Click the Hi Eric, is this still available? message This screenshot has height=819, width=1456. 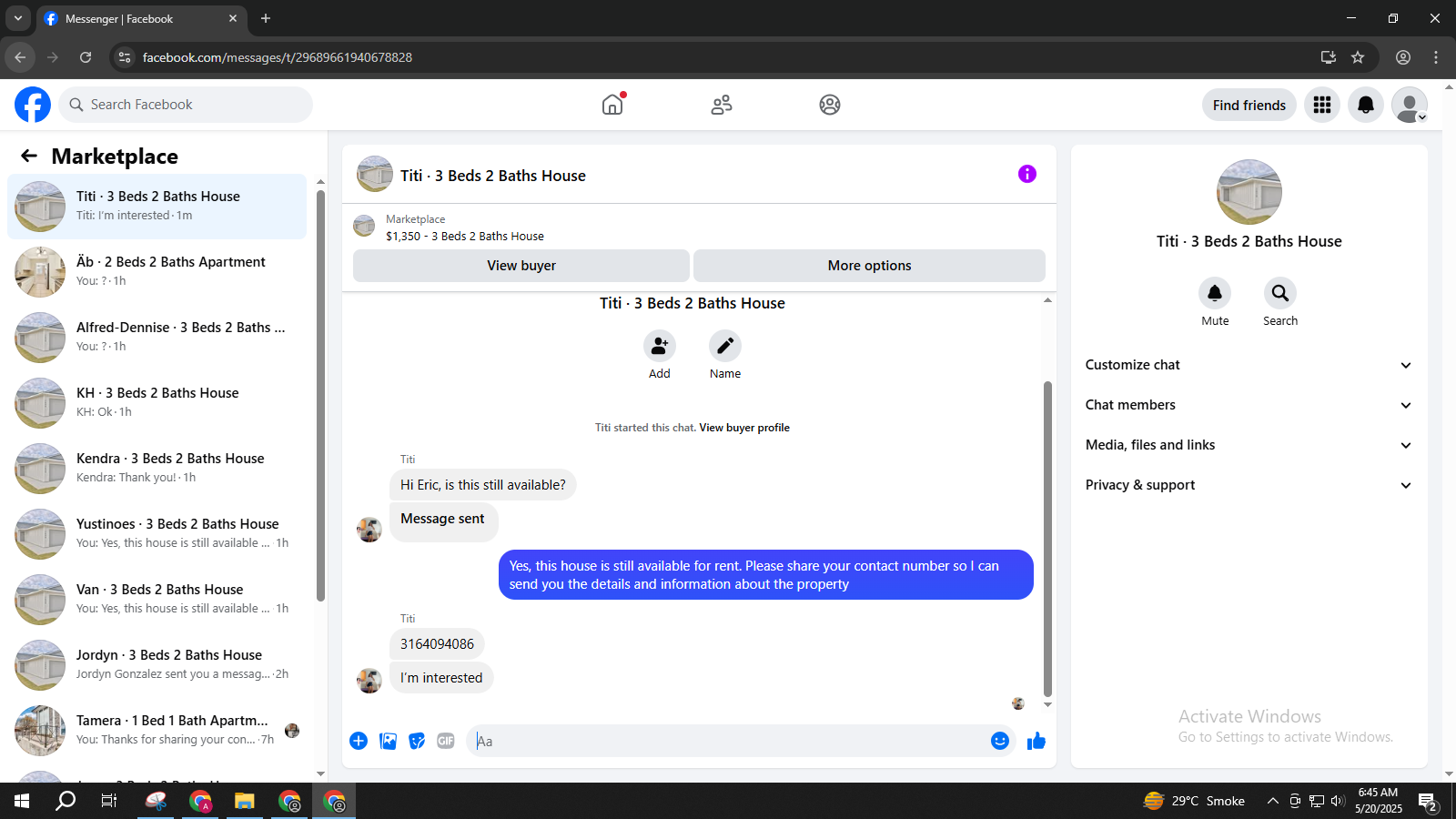(x=483, y=485)
